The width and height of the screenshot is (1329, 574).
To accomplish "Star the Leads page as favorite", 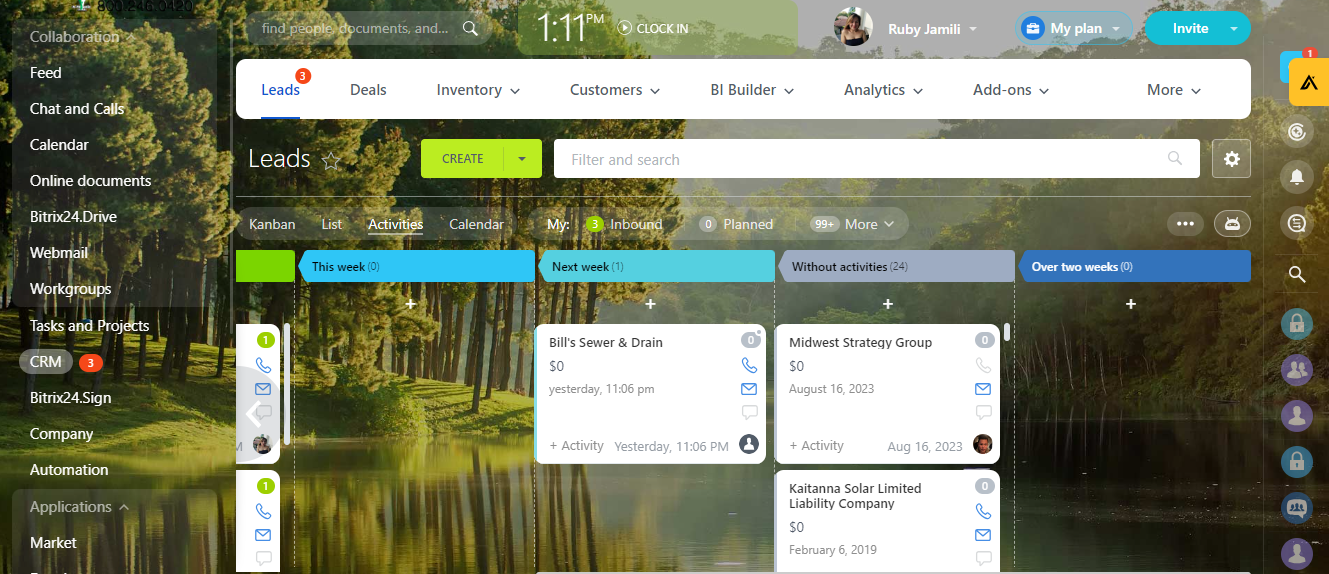I will pos(331,160).
